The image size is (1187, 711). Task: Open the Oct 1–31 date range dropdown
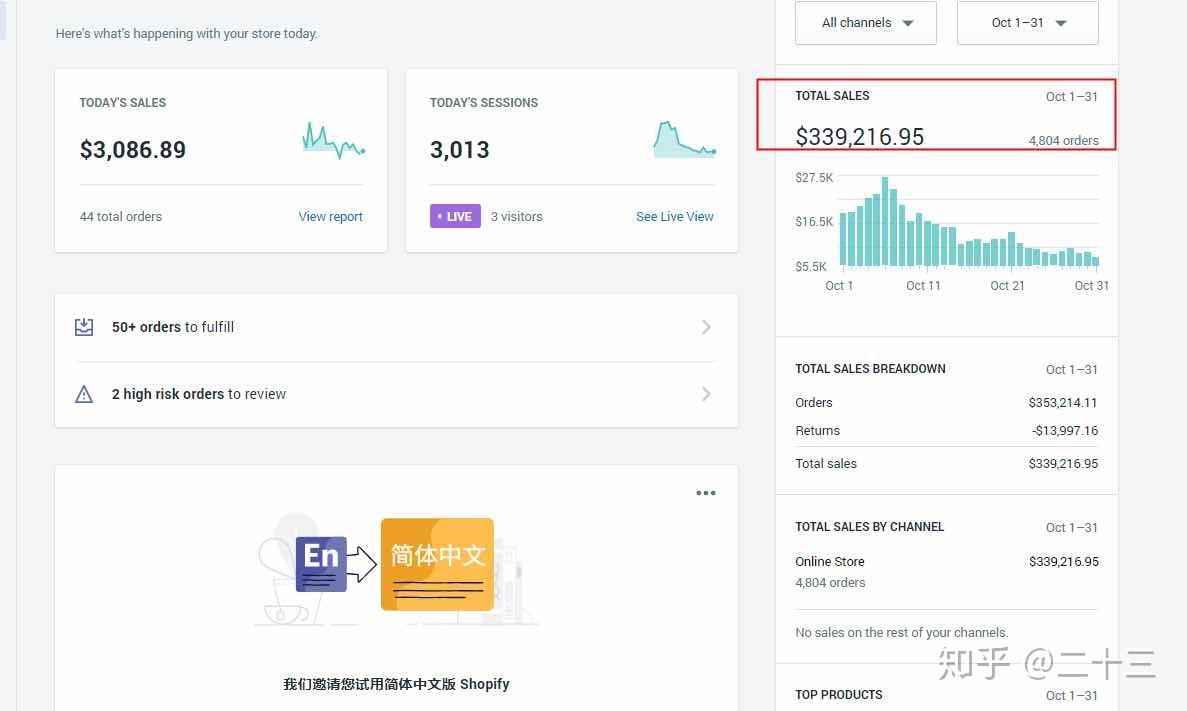tap(1027, 23)
